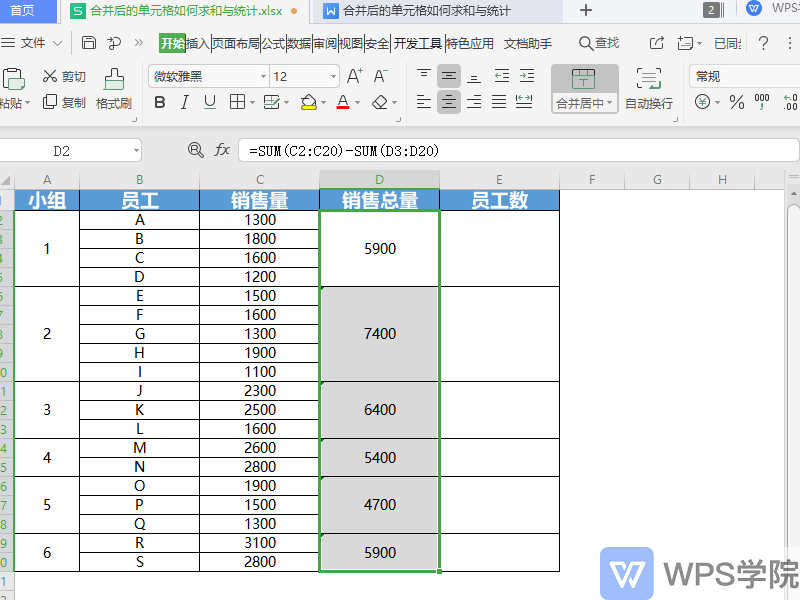Screen dimensions: 800x600
Task: Open number format dropdown 常规
Action: point(745,77)
